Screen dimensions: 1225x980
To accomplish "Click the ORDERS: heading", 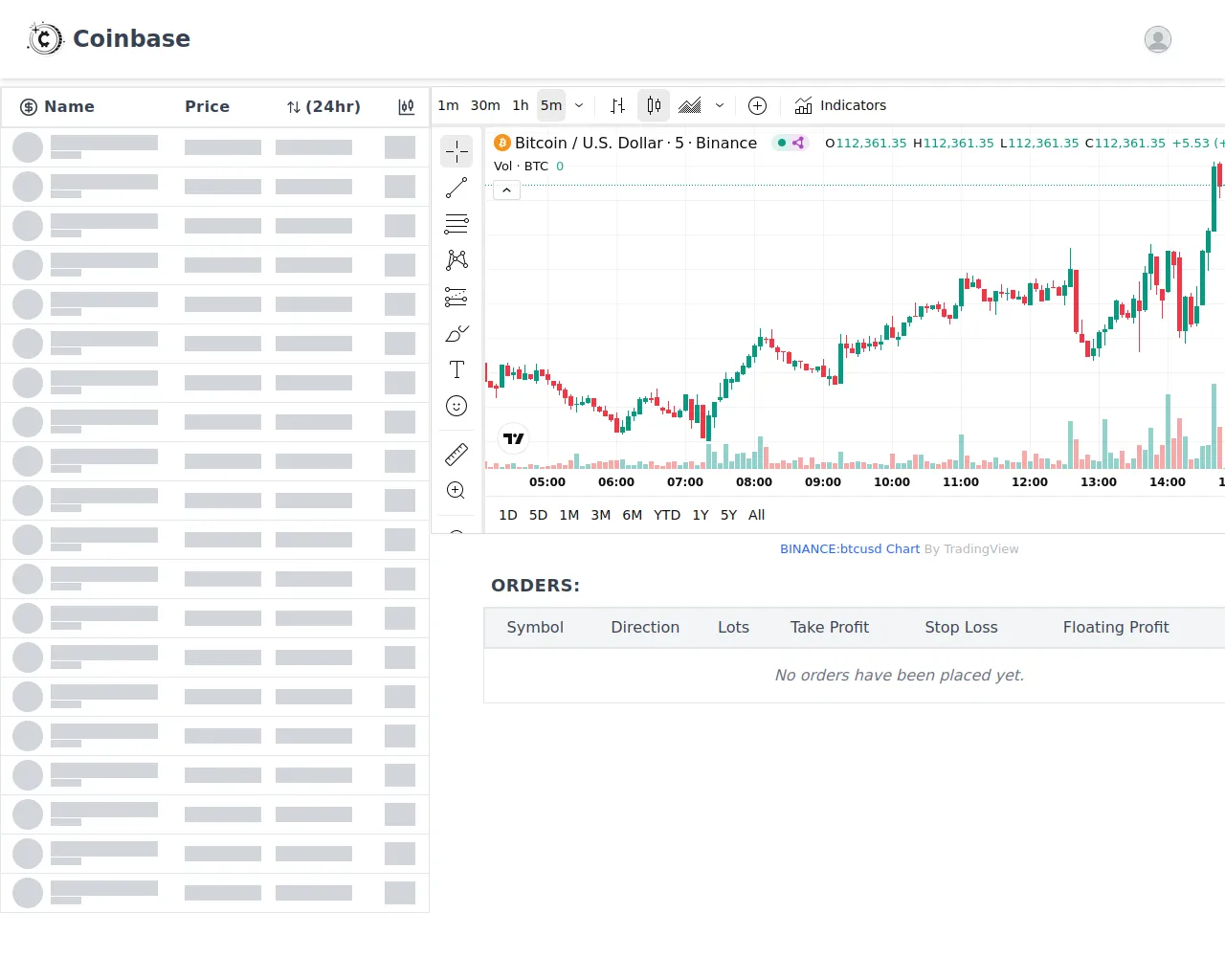I will 535,586.
